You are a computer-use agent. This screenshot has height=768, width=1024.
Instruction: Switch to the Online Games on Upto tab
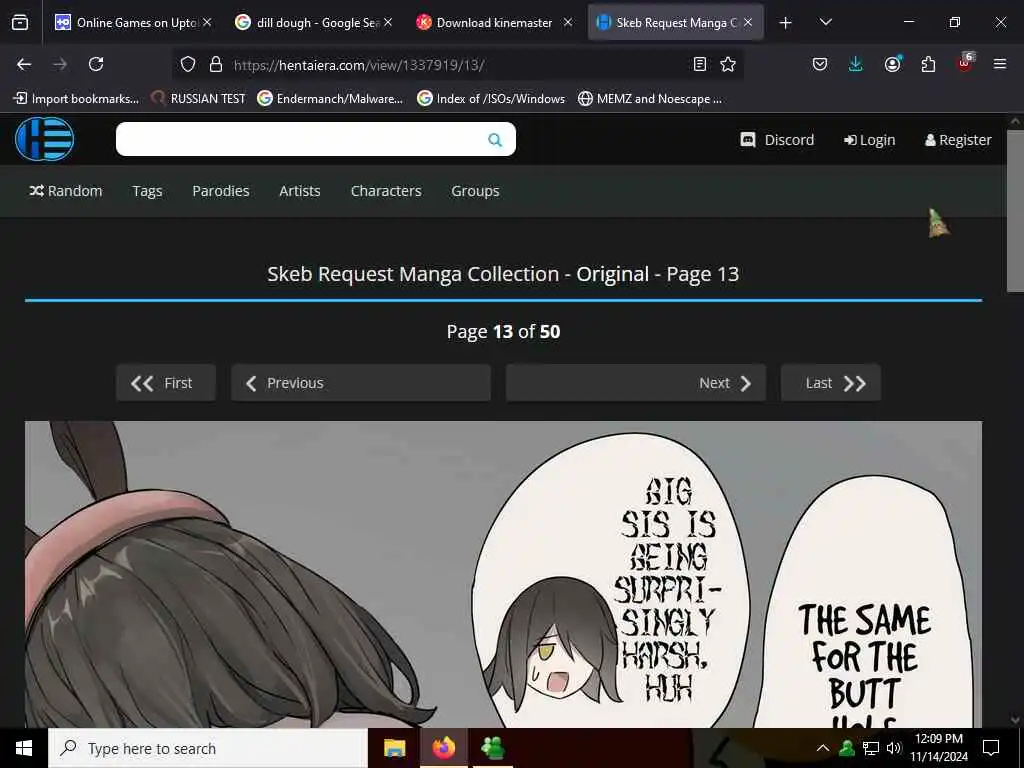point(133,23)
